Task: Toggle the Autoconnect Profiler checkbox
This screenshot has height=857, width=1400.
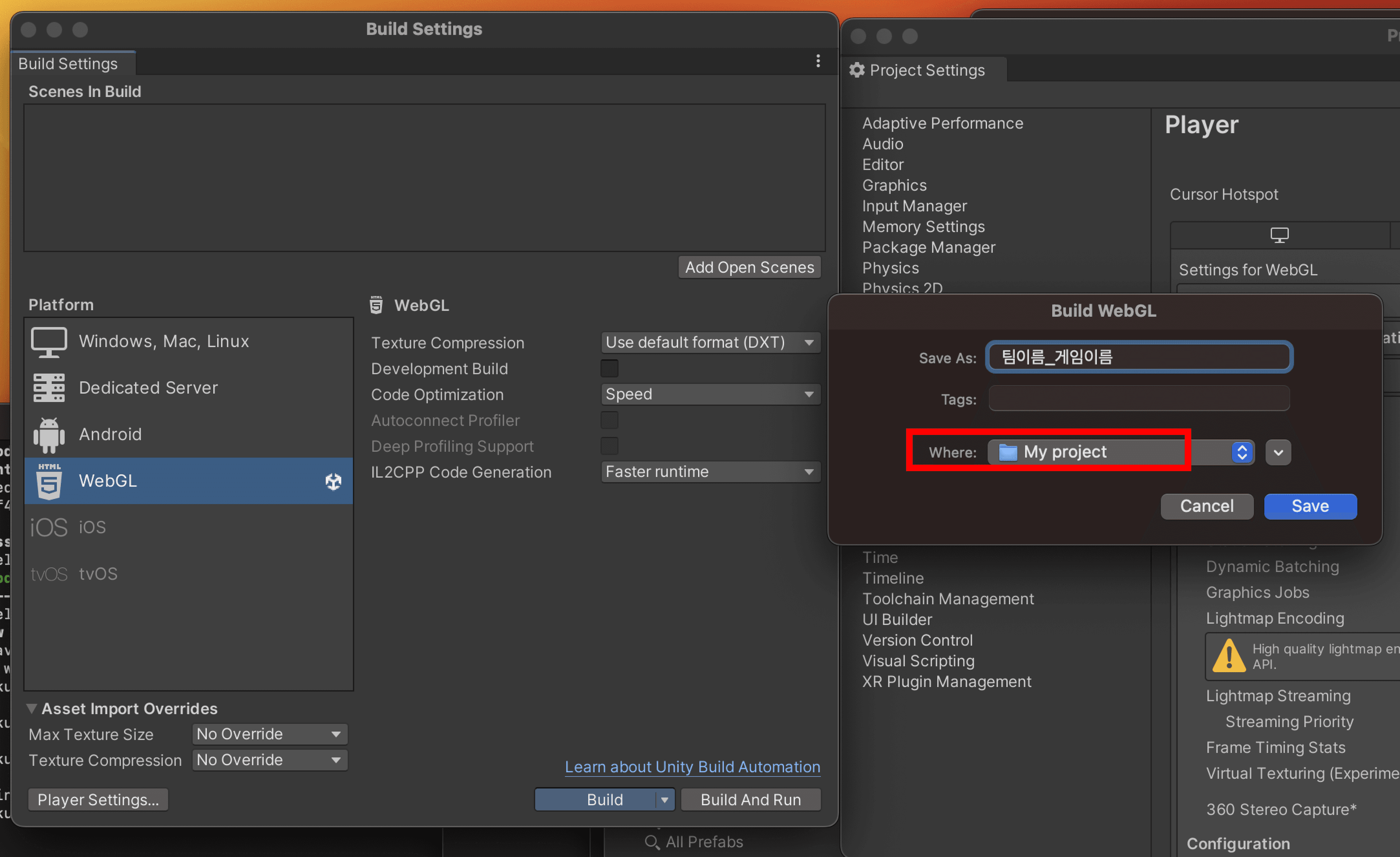Action: pyautogui.click(x=609, y=420)
